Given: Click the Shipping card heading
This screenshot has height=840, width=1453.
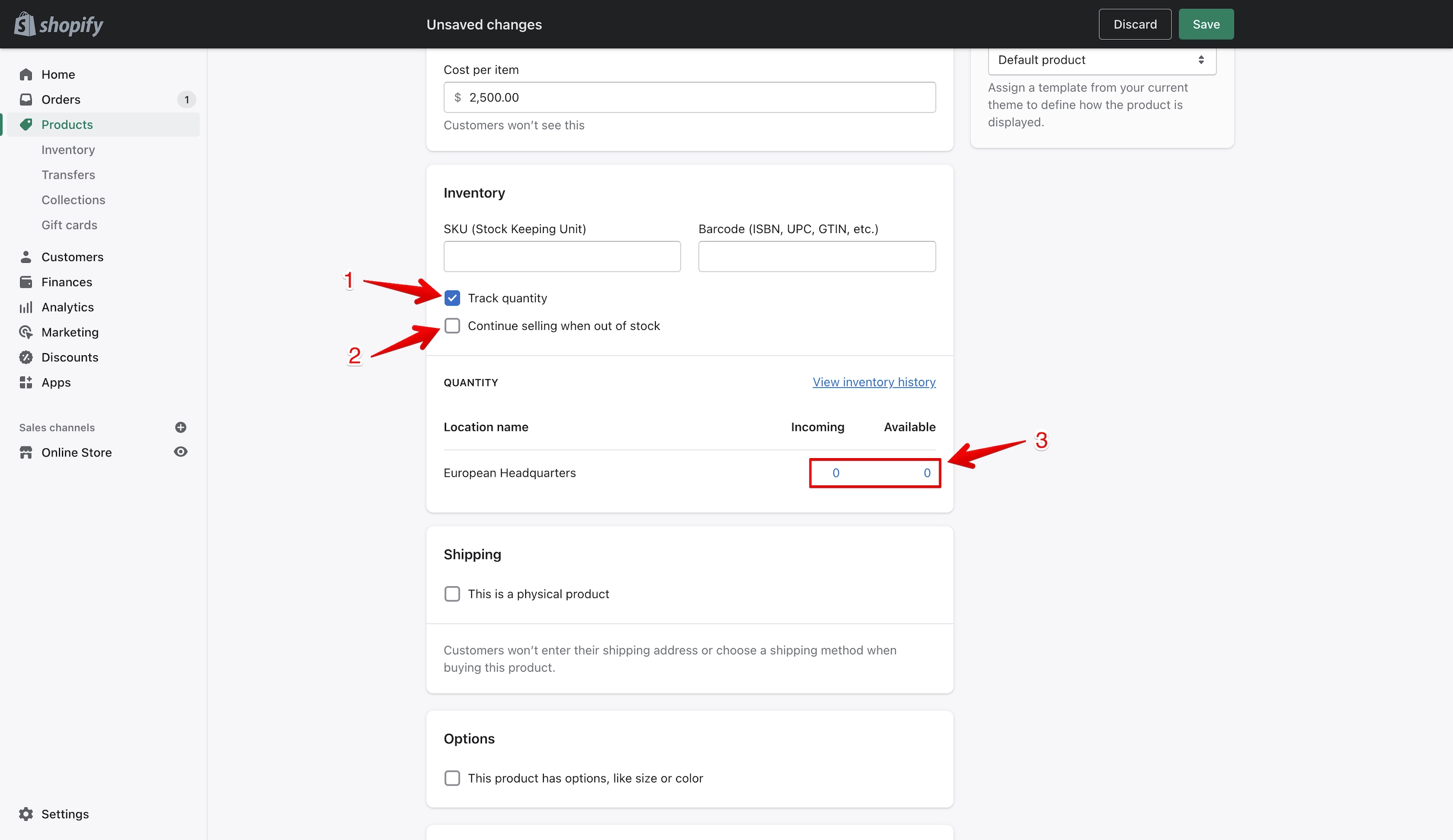Looking at the screenshot, I should tap(472, 554).
